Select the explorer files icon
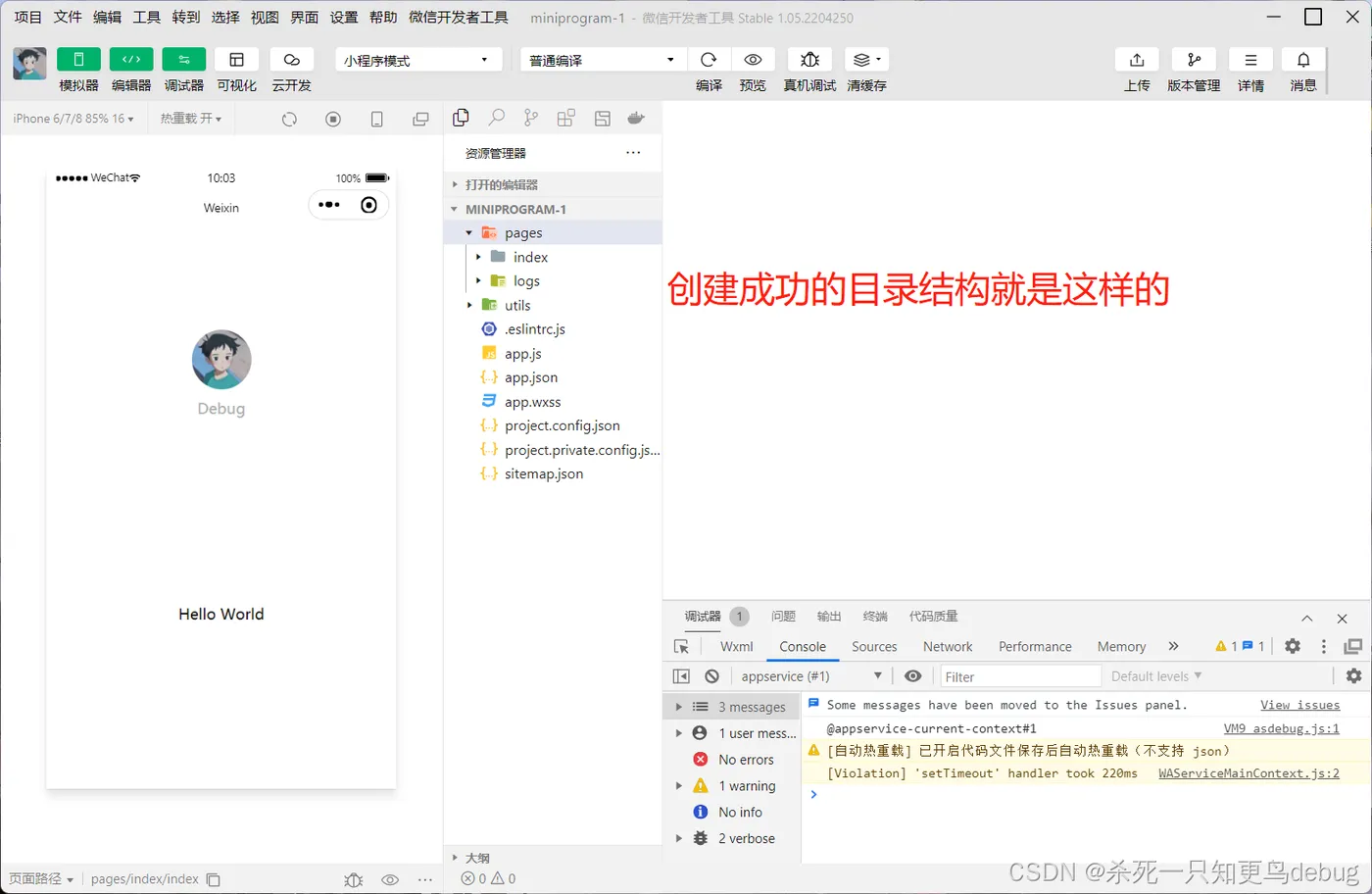The image size is (1372, 894). pos(461,118)
